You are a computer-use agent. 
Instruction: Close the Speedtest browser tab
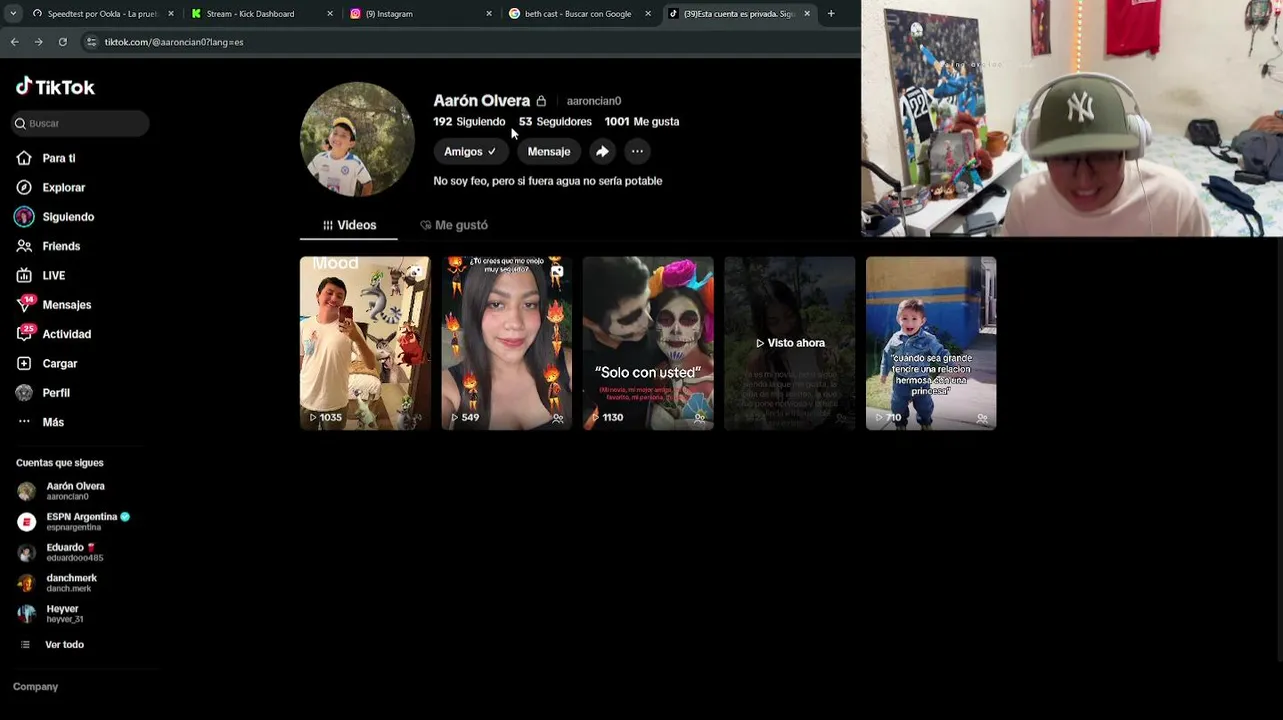click(x=171, y=14)
